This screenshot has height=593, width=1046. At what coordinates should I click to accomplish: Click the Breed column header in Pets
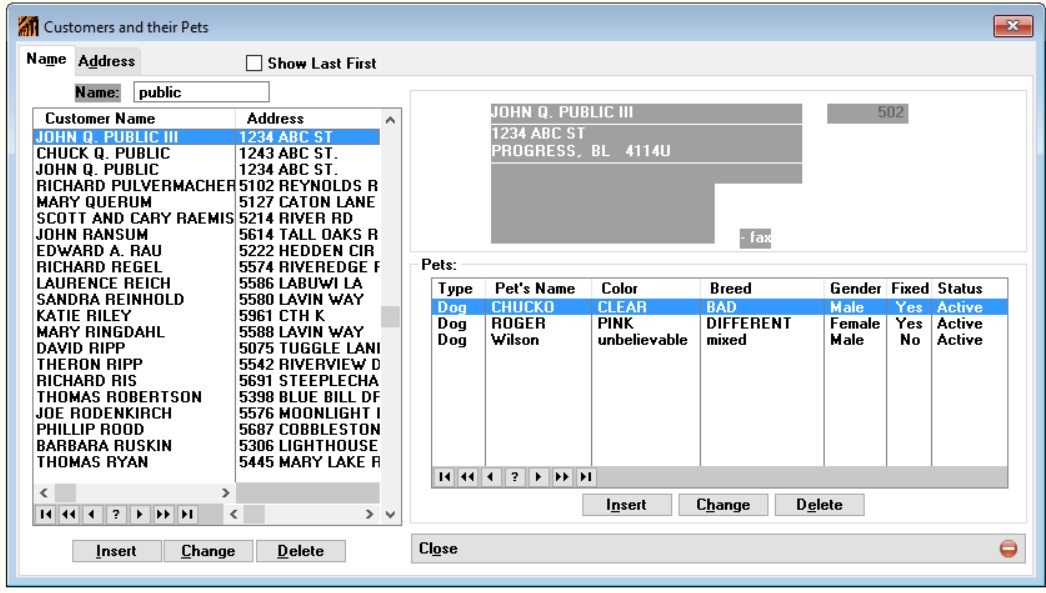tap(730, 288)
